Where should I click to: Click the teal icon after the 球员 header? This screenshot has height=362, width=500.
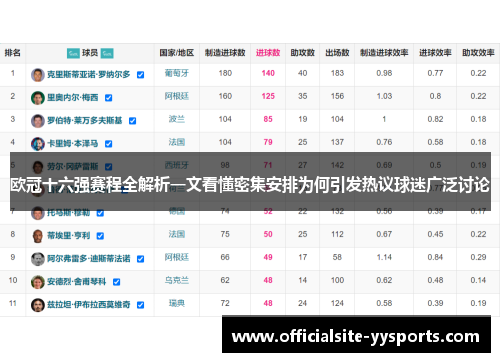[107, 53]
